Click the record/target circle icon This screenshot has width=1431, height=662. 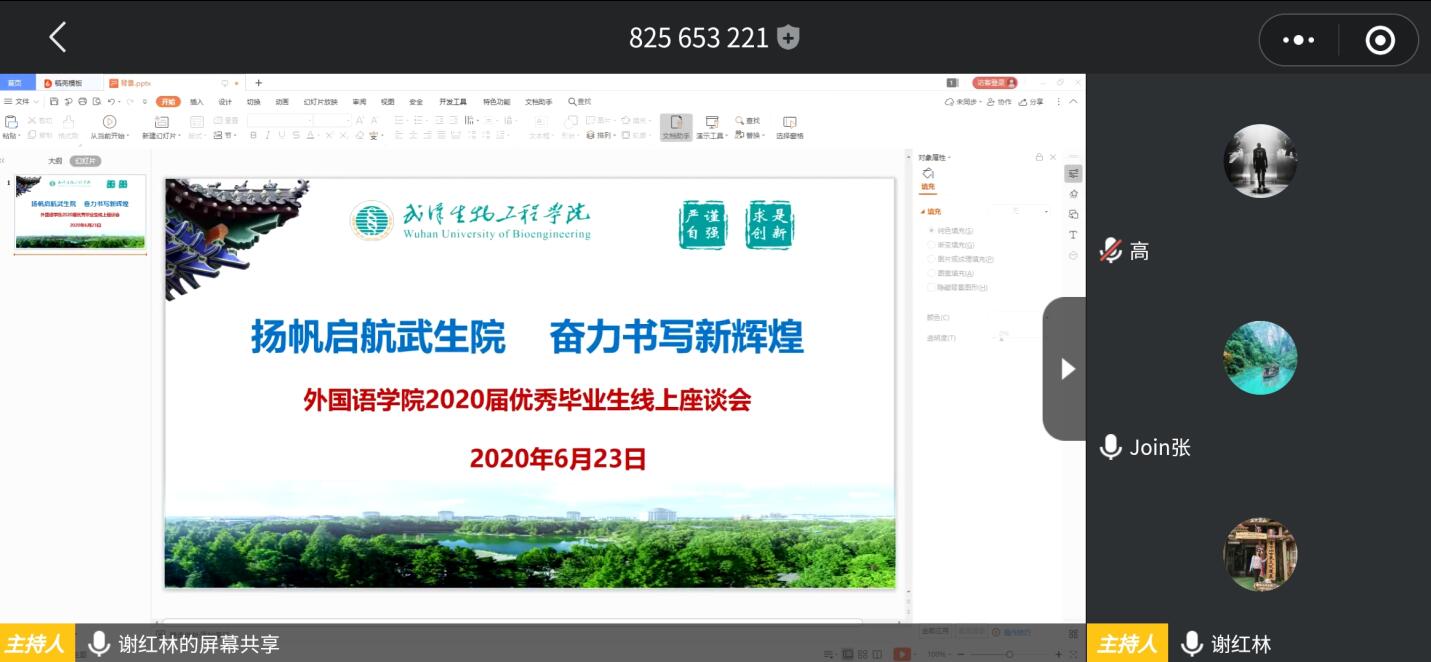pyautogui.click(x=1380, y=40)
